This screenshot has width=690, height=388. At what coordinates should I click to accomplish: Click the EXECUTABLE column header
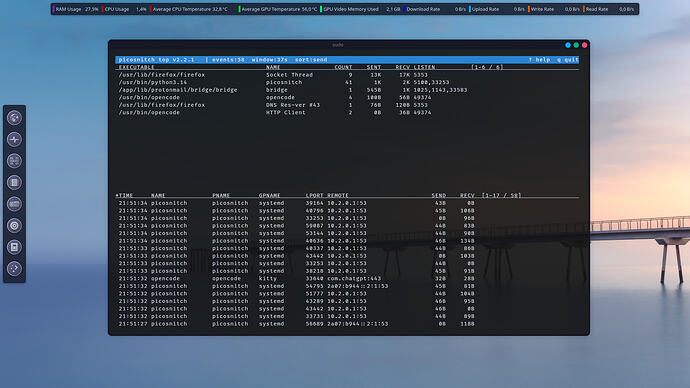[136, 67]
